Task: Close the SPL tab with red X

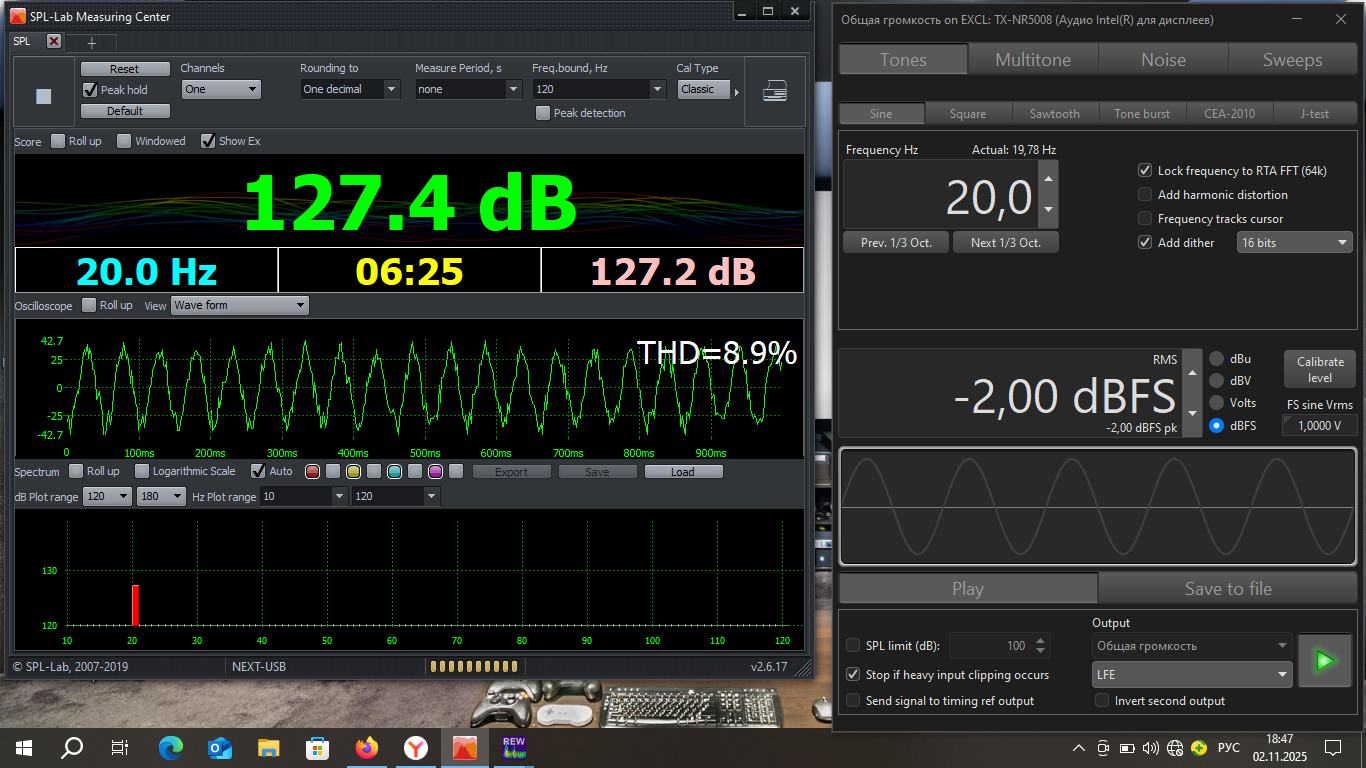Action: tap(54, 41)
